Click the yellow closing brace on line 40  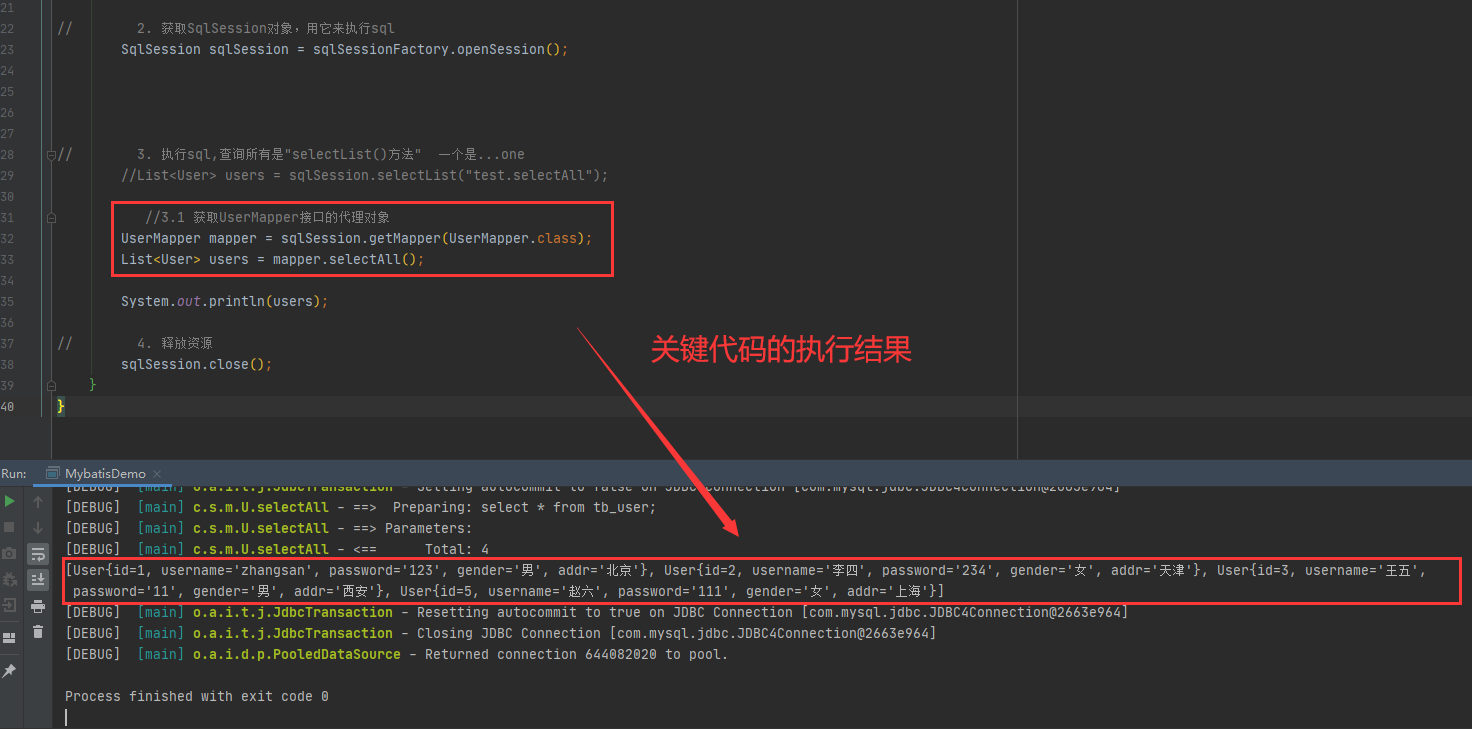(61, 406)
